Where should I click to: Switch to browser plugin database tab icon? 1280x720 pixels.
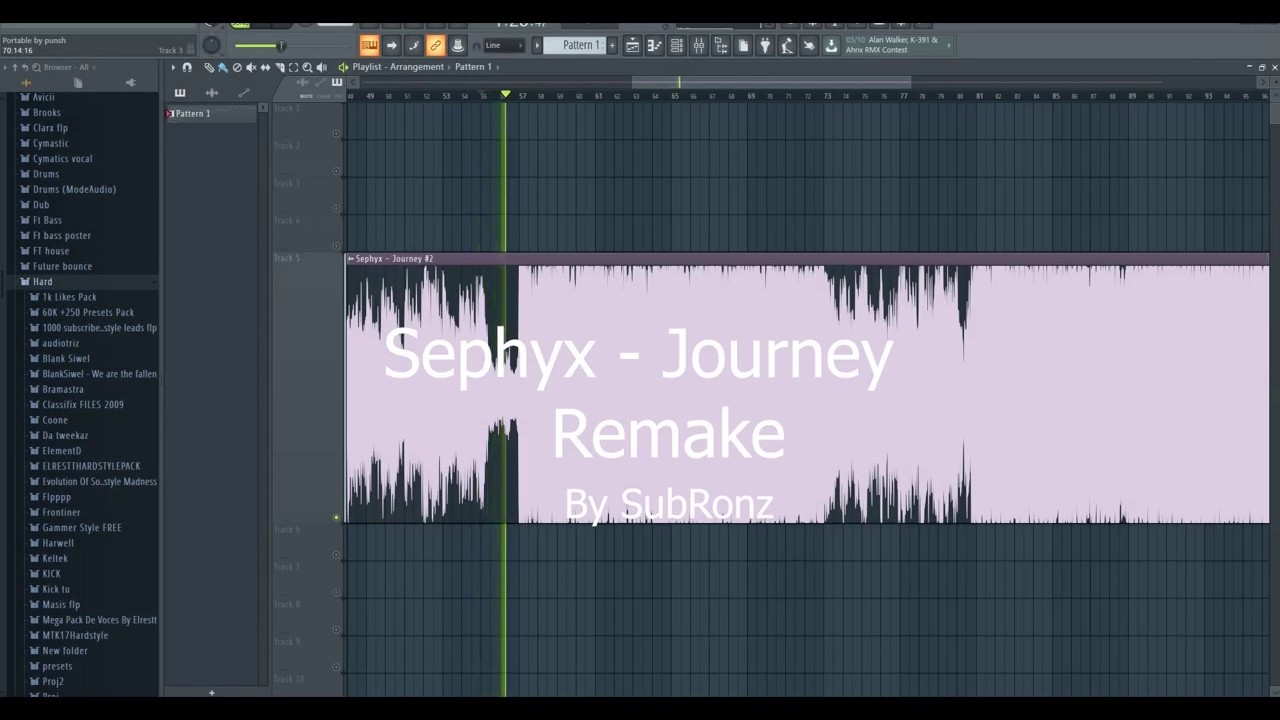(130, 83)
